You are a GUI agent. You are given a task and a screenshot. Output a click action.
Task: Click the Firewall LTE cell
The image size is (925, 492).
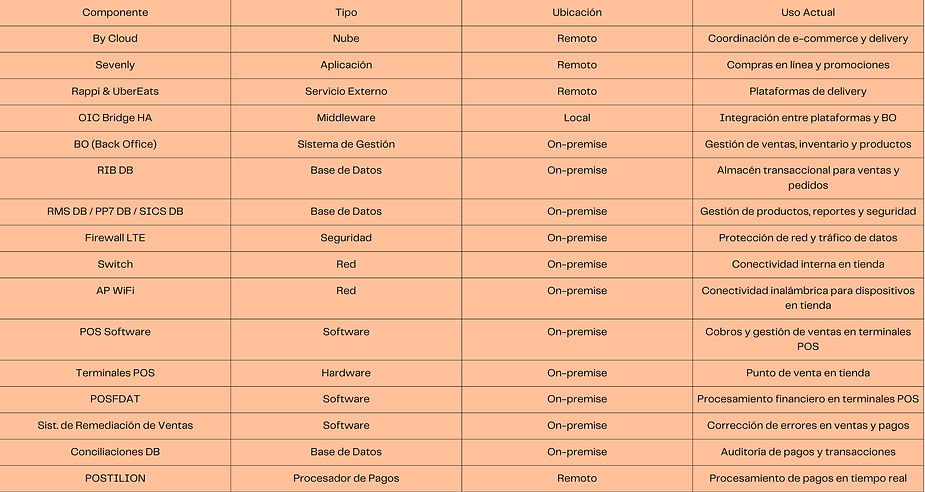115,238
